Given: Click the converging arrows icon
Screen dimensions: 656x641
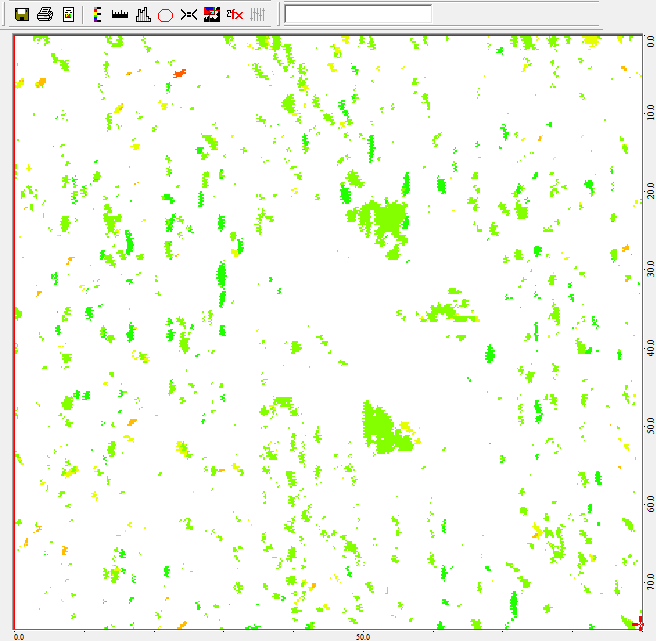Looking at the screenshot, I should (x=189, y=14).
